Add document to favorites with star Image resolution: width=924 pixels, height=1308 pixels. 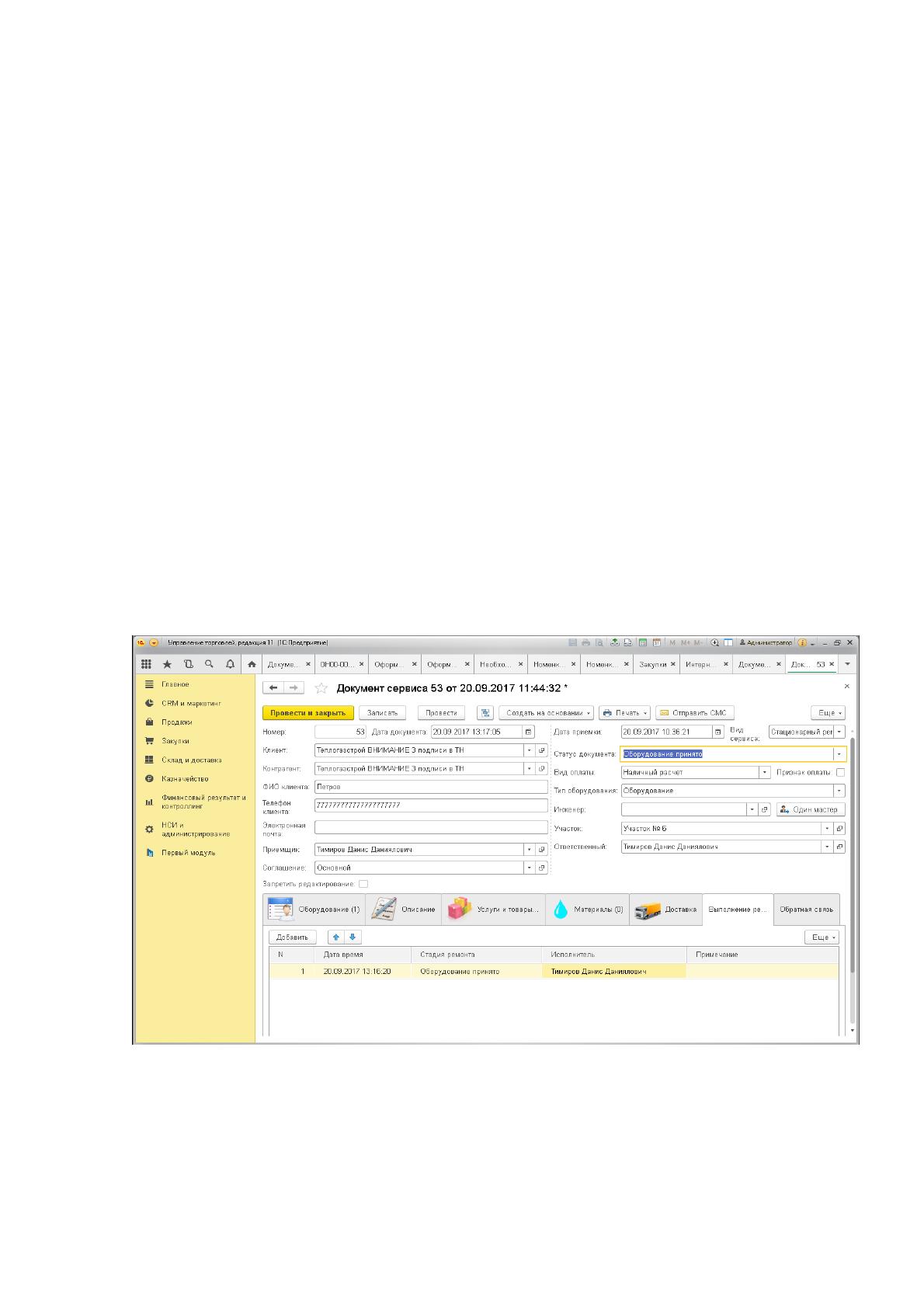tap(321, 688)
